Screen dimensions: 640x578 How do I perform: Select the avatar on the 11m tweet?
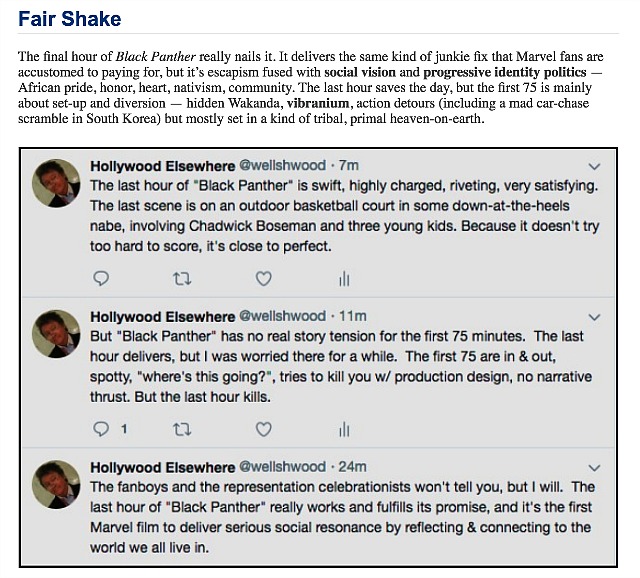(56, 334)
